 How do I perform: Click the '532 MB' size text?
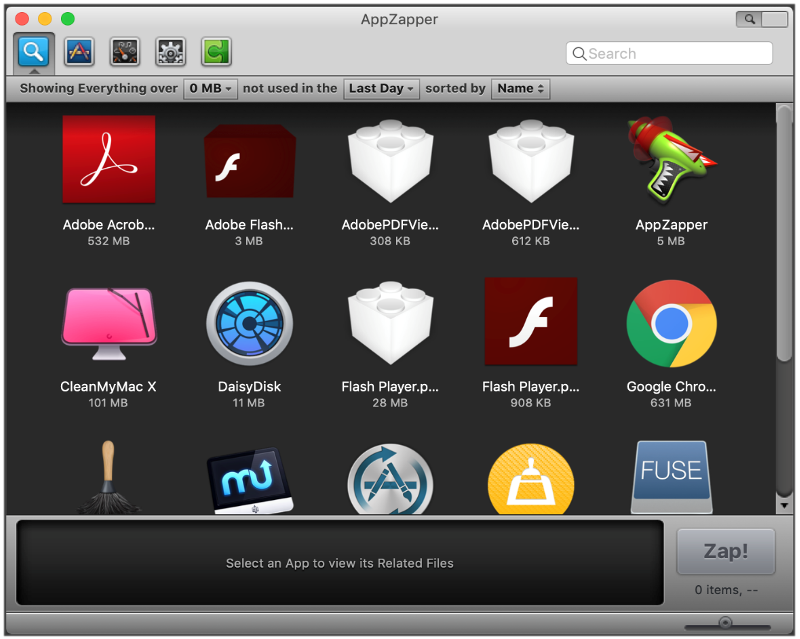pos(109,241)
